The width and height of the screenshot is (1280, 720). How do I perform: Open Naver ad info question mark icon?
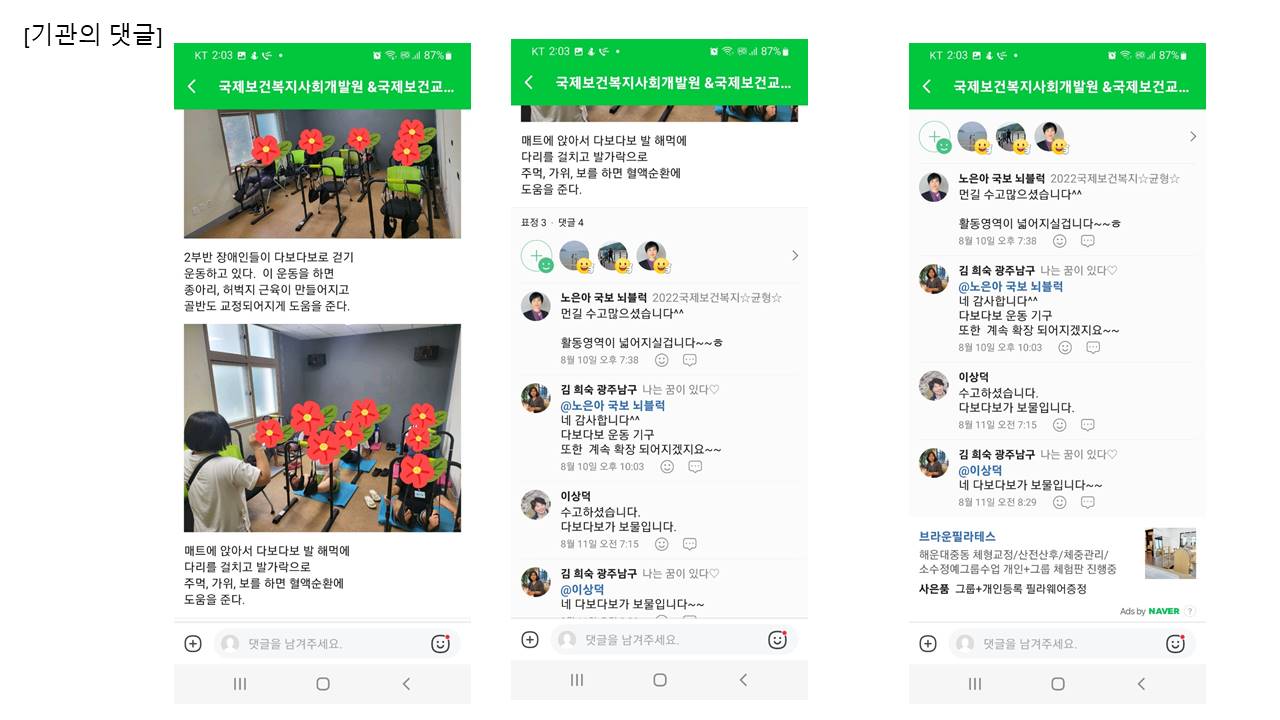click(x=1190, y=611)
